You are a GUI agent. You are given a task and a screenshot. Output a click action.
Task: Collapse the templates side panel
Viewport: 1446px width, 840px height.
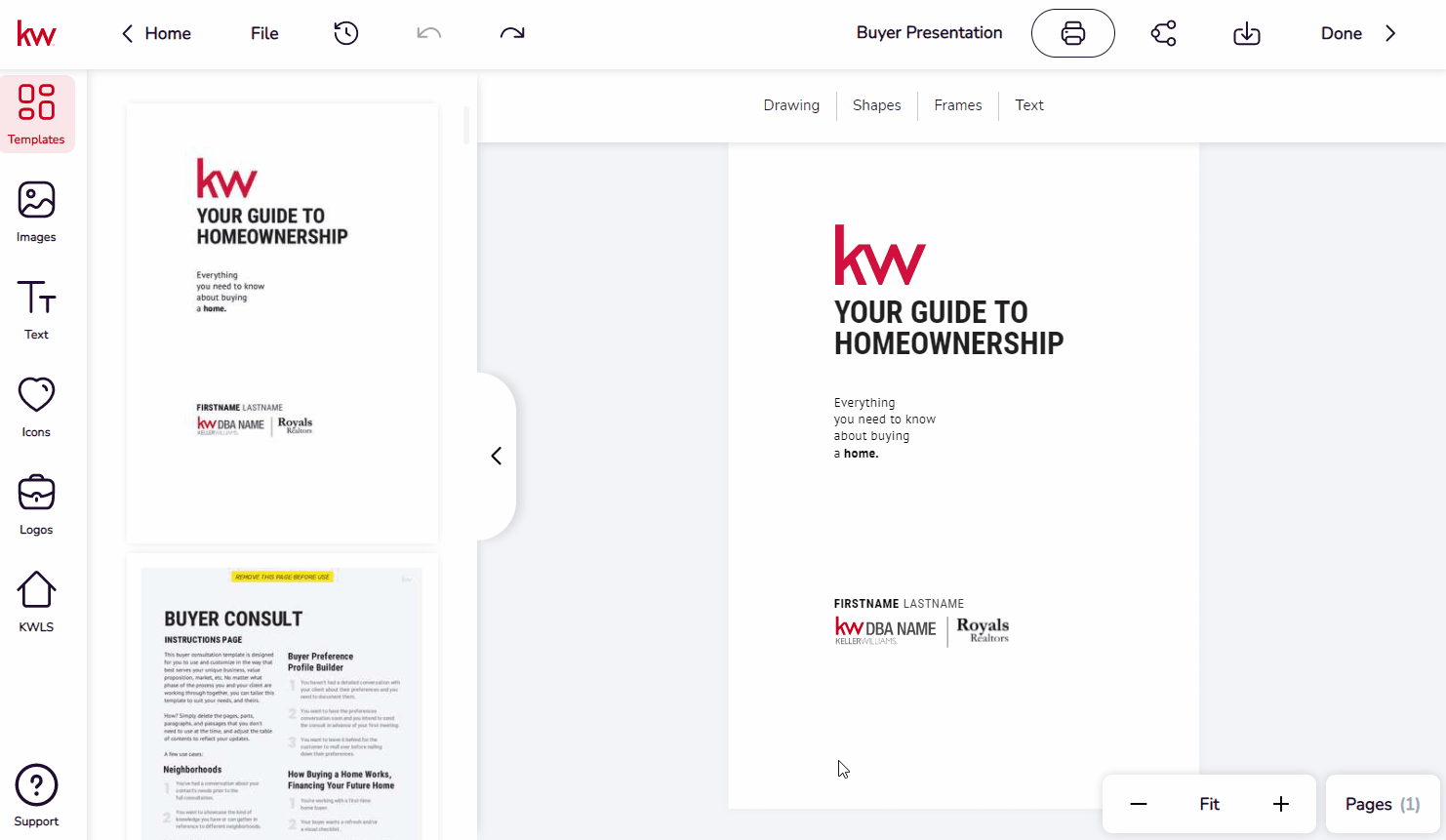pos(496,456)
